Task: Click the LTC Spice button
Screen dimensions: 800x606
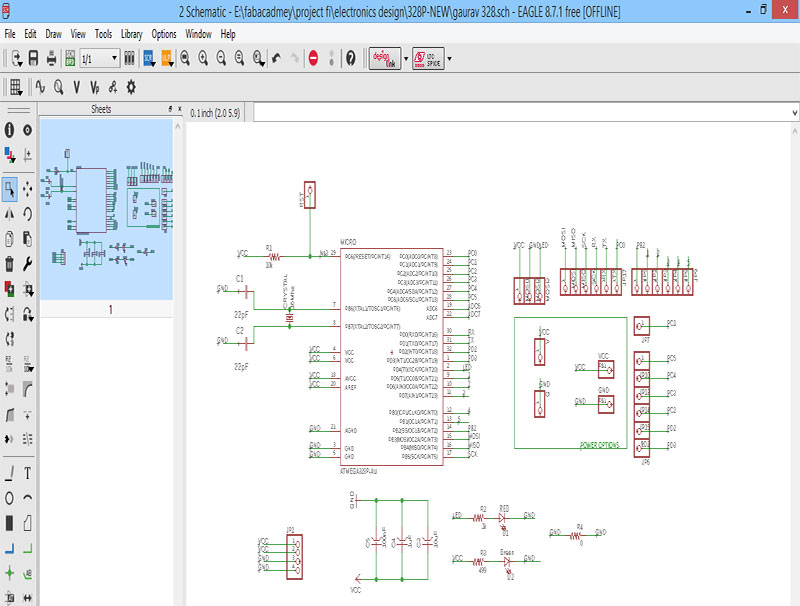Action: (x=427, y=58)
